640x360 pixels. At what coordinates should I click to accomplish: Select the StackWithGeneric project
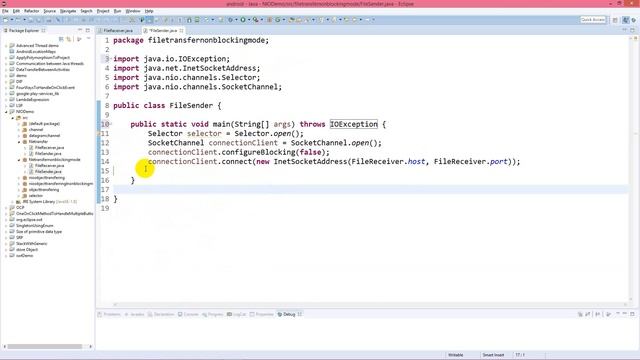pyautogui.click(x=31, y=243)
